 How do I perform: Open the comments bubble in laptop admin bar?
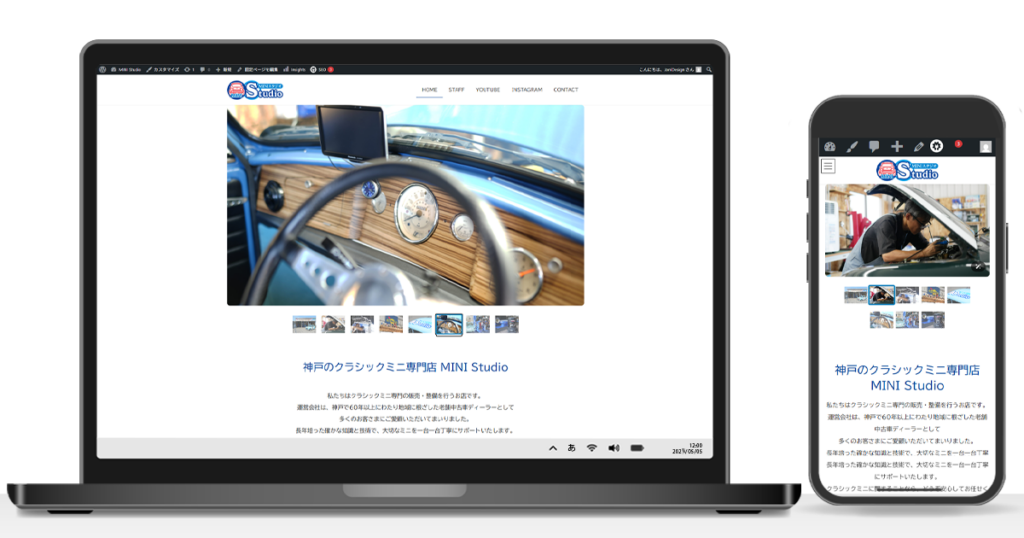tap(204, 69)
